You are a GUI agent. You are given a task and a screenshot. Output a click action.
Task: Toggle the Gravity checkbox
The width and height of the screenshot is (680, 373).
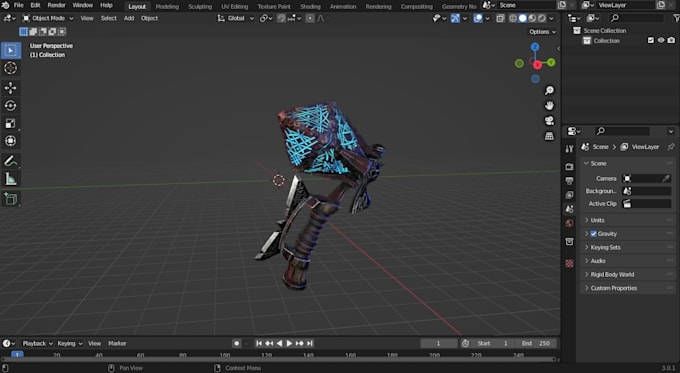coord(593,234)
